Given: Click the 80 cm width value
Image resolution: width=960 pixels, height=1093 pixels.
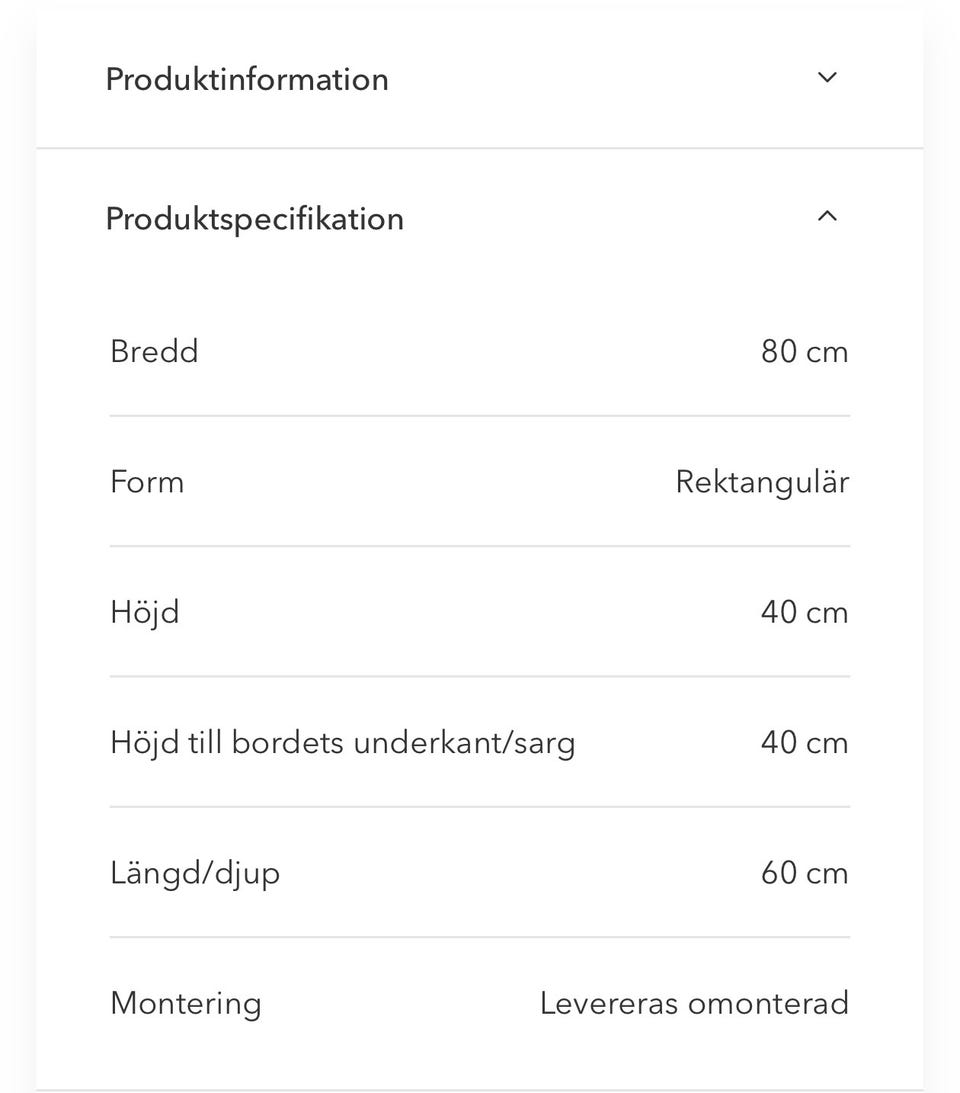Looking at the screenshot, I should [804, 352].
